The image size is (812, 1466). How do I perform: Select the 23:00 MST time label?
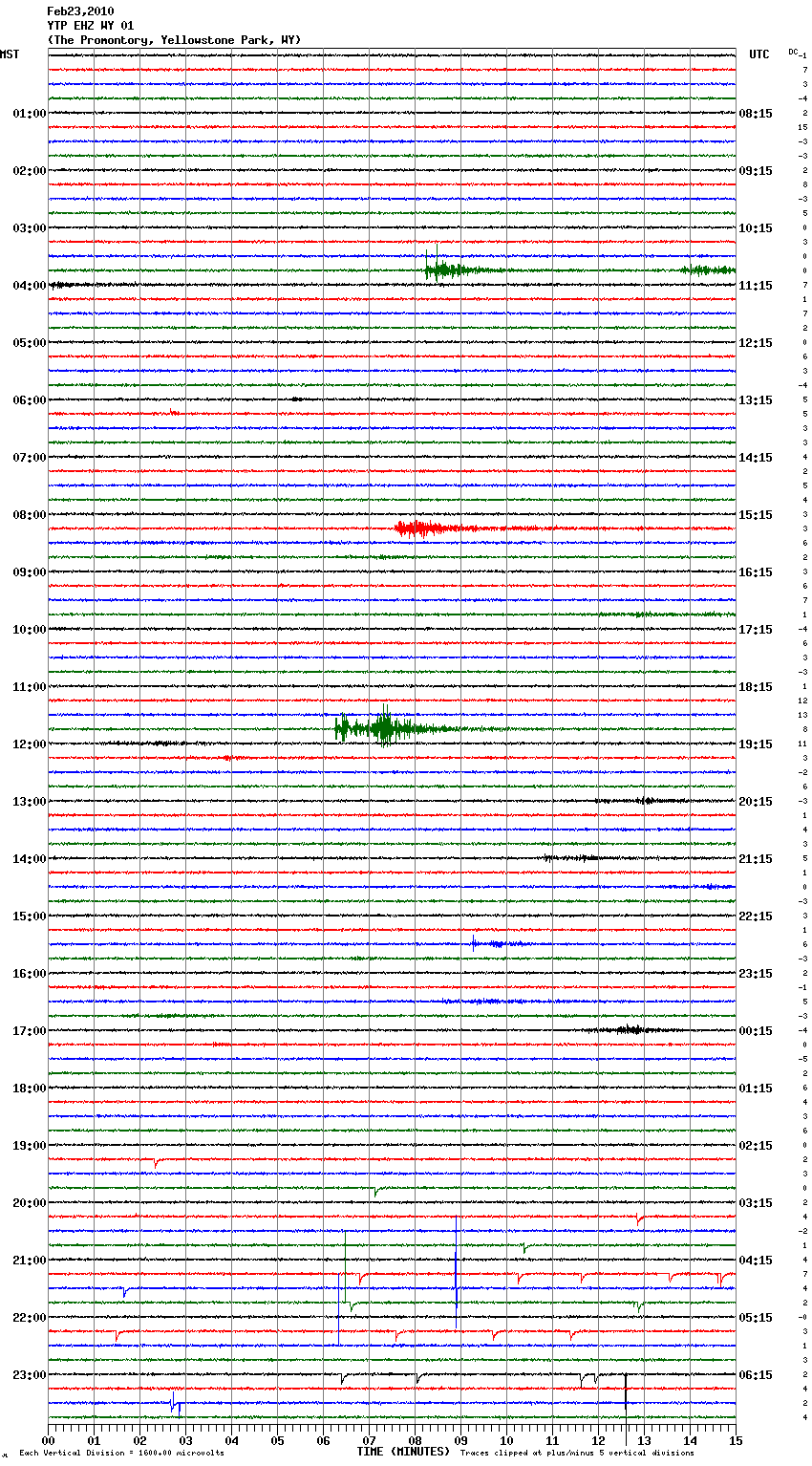pos(29,1375)
